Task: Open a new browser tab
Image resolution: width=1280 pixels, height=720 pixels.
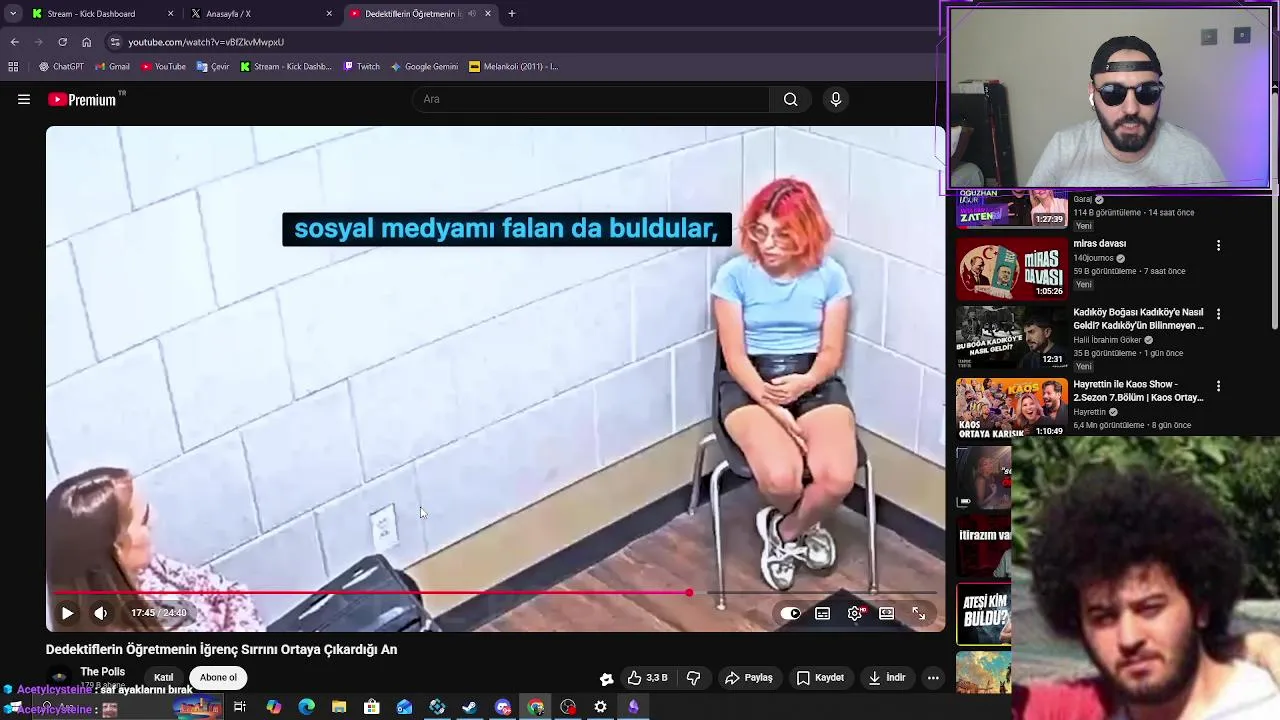Action: 512,14
